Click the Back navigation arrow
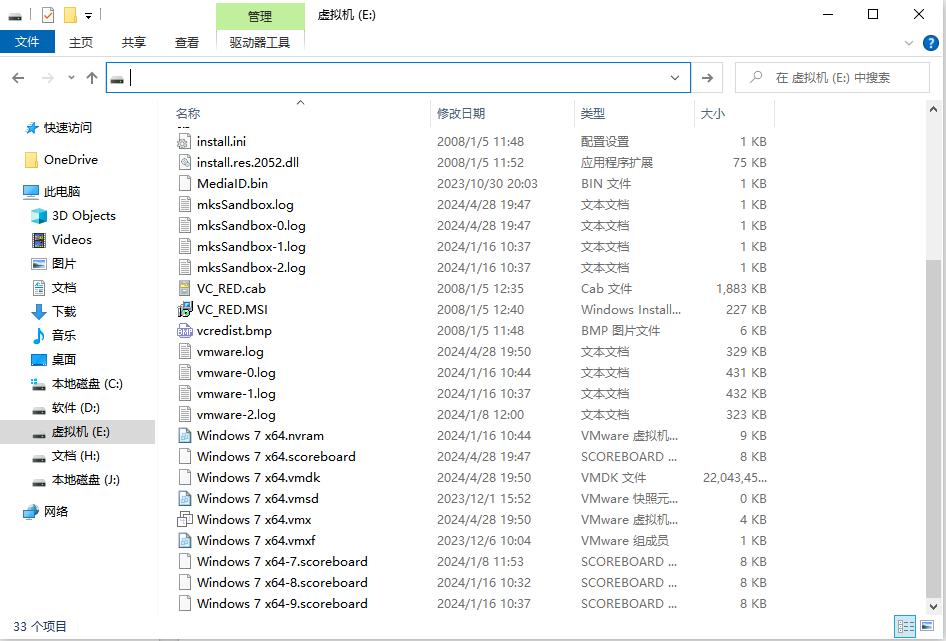Screen dimensions: 946x641 coord(18,78)
